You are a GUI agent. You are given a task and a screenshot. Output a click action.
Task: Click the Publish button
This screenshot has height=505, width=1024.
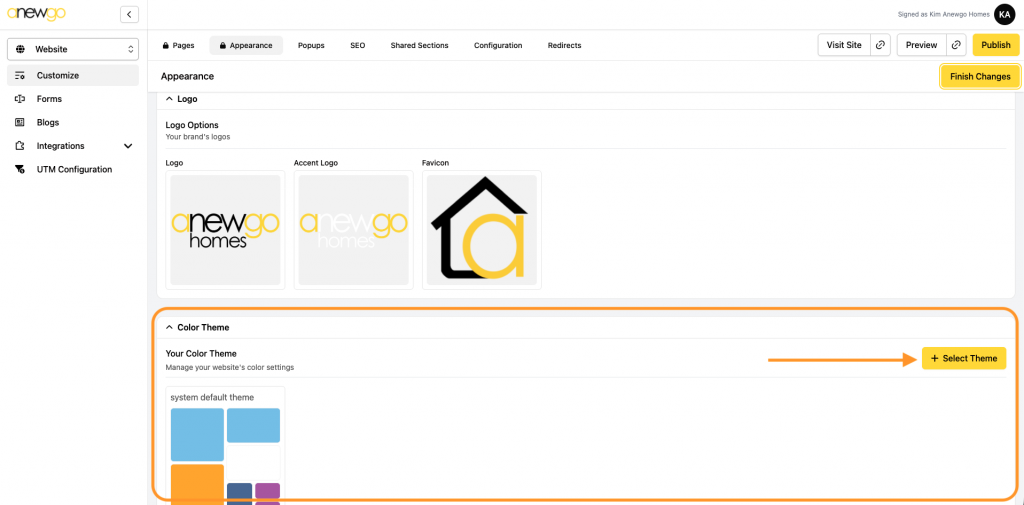[x=995, y=45]
